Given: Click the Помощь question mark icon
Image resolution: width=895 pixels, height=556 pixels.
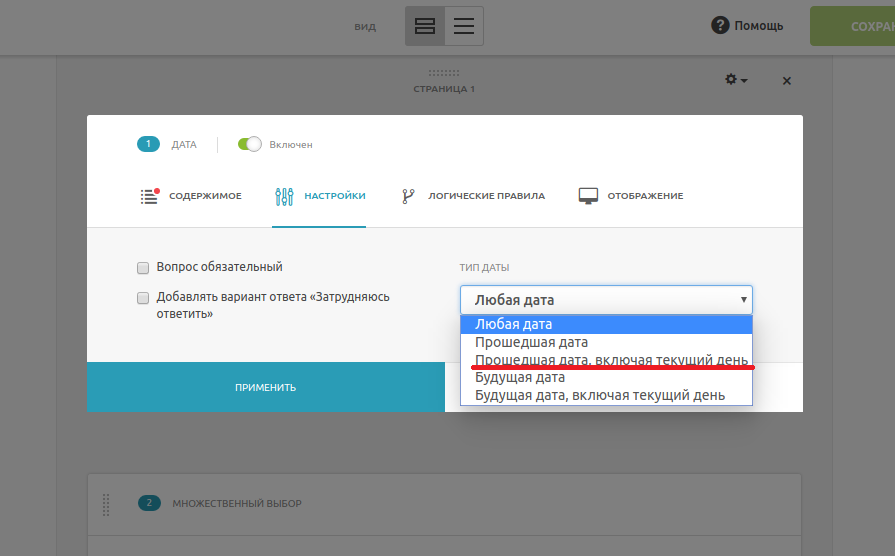Looking at the screenshot, I should point(720,26).
